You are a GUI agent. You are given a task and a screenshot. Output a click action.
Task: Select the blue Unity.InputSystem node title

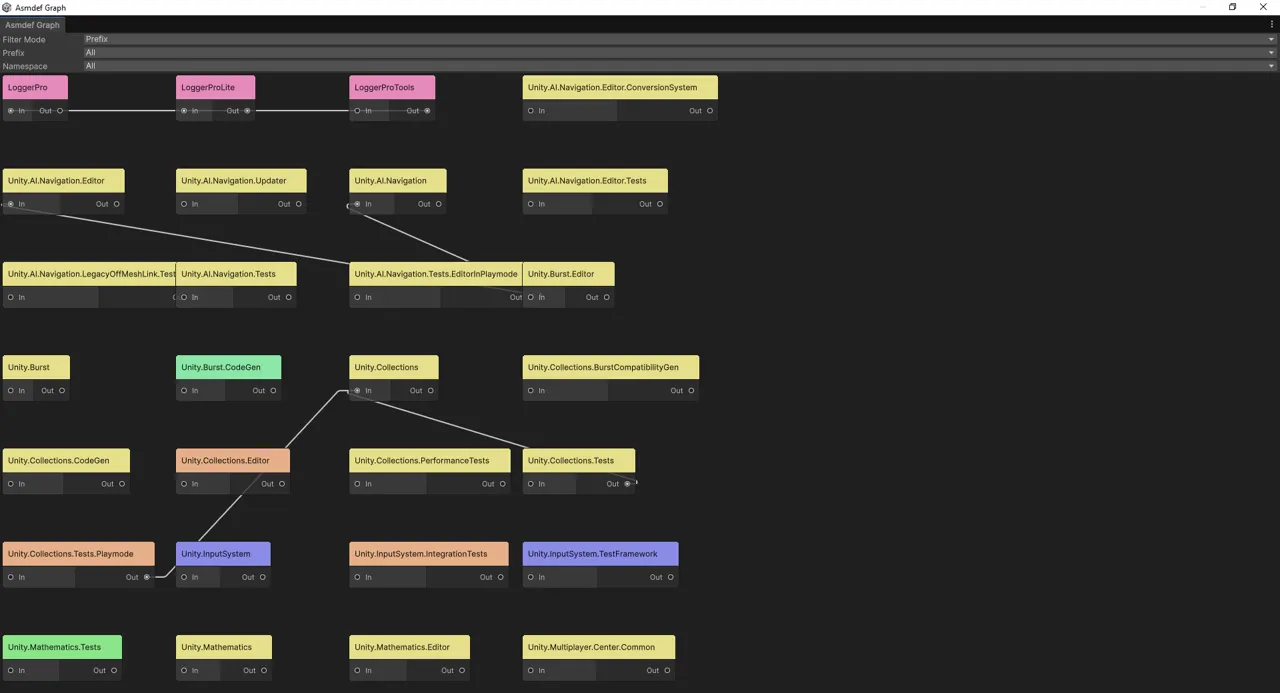(223, 554)
